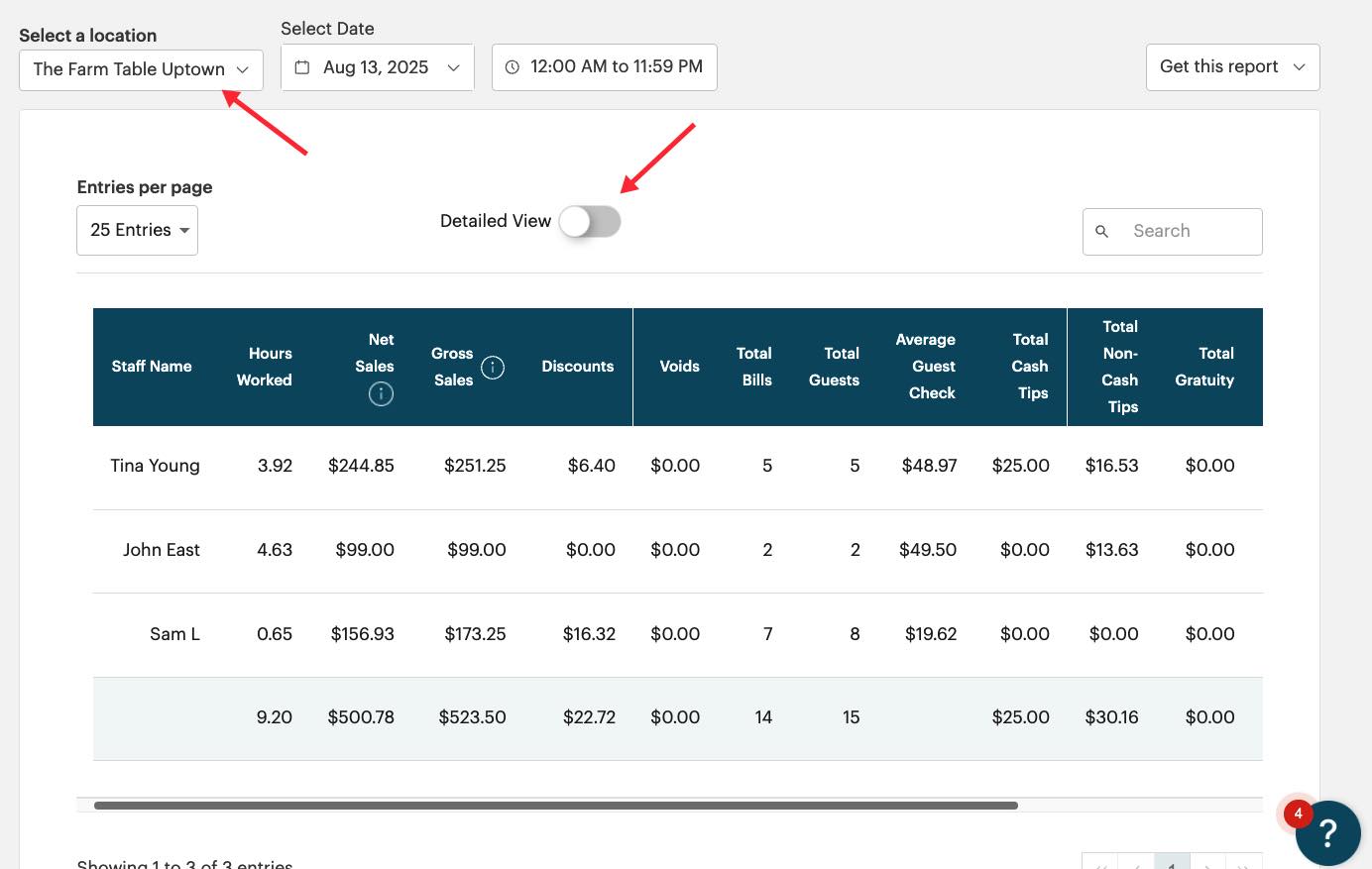The image size is (1372, 869).
Task: Click the Gross Sales info icon
Action: click(x=493, y=368)
